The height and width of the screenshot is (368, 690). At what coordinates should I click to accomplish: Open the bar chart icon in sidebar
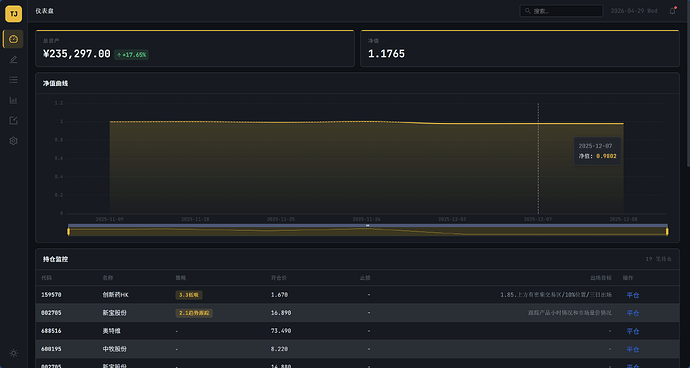click(14, 100)
